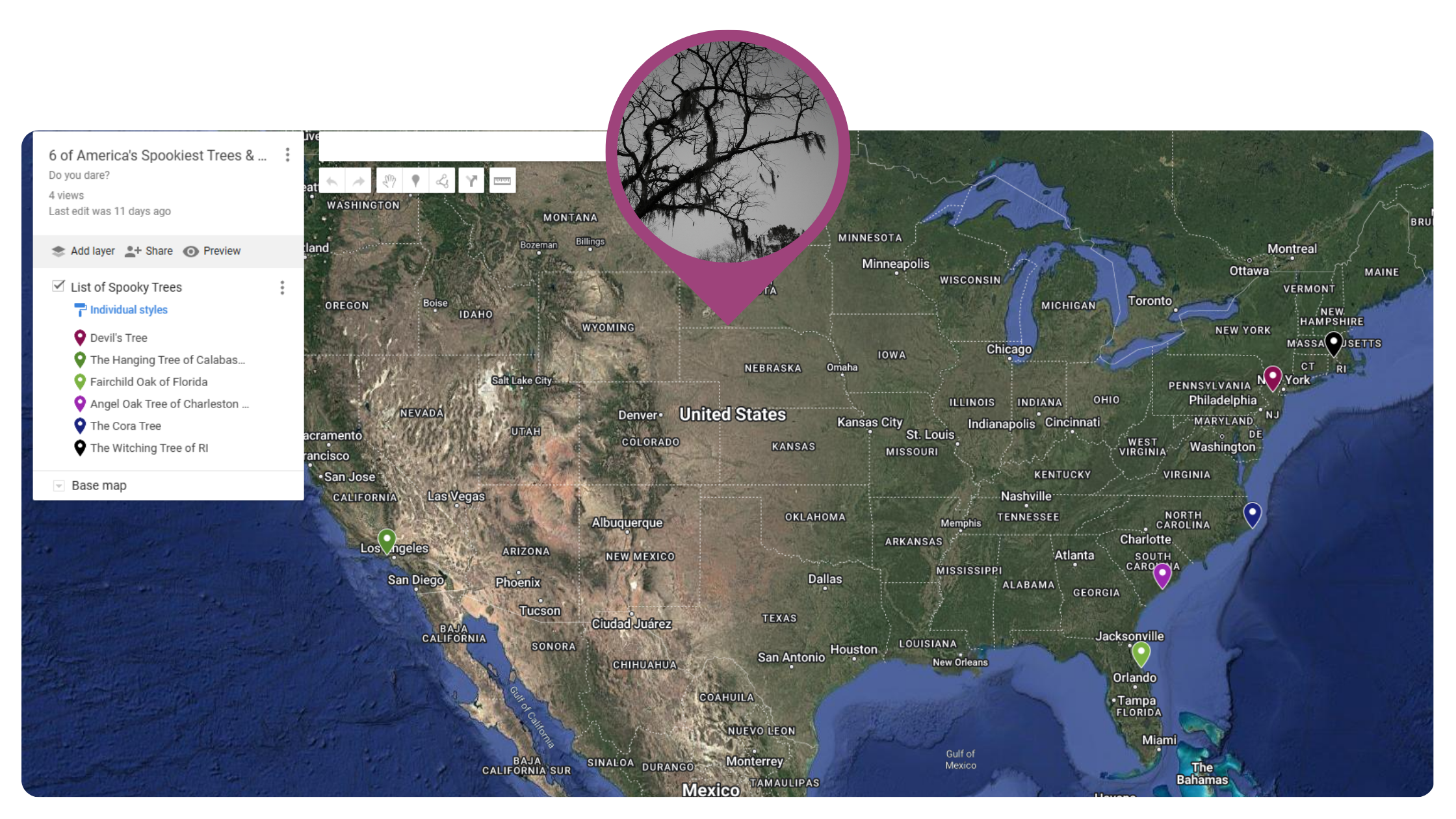The height and width of the screenshot is (819, 1456).
Task: Select the placemark/pin tool icon
Action: tap(416, 180)
